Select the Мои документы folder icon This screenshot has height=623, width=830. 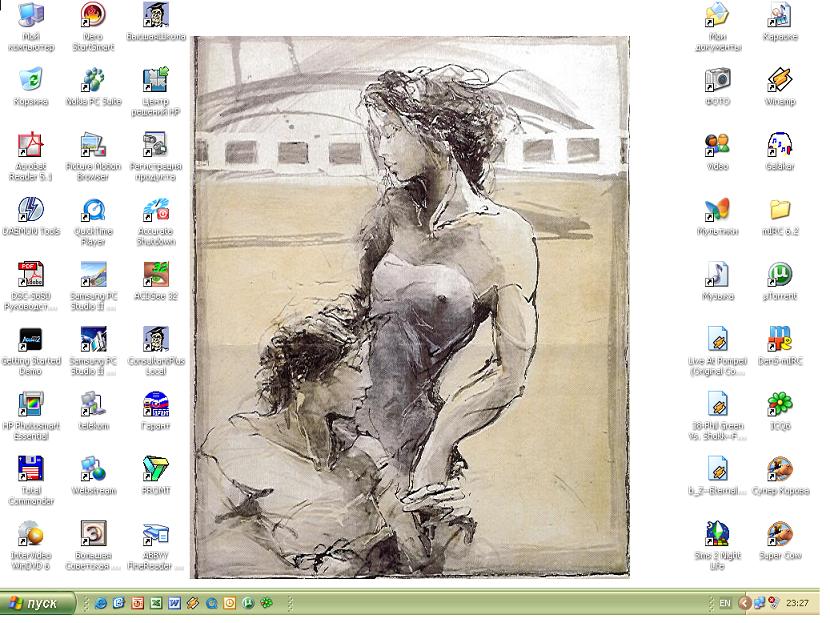pos(717,16)
